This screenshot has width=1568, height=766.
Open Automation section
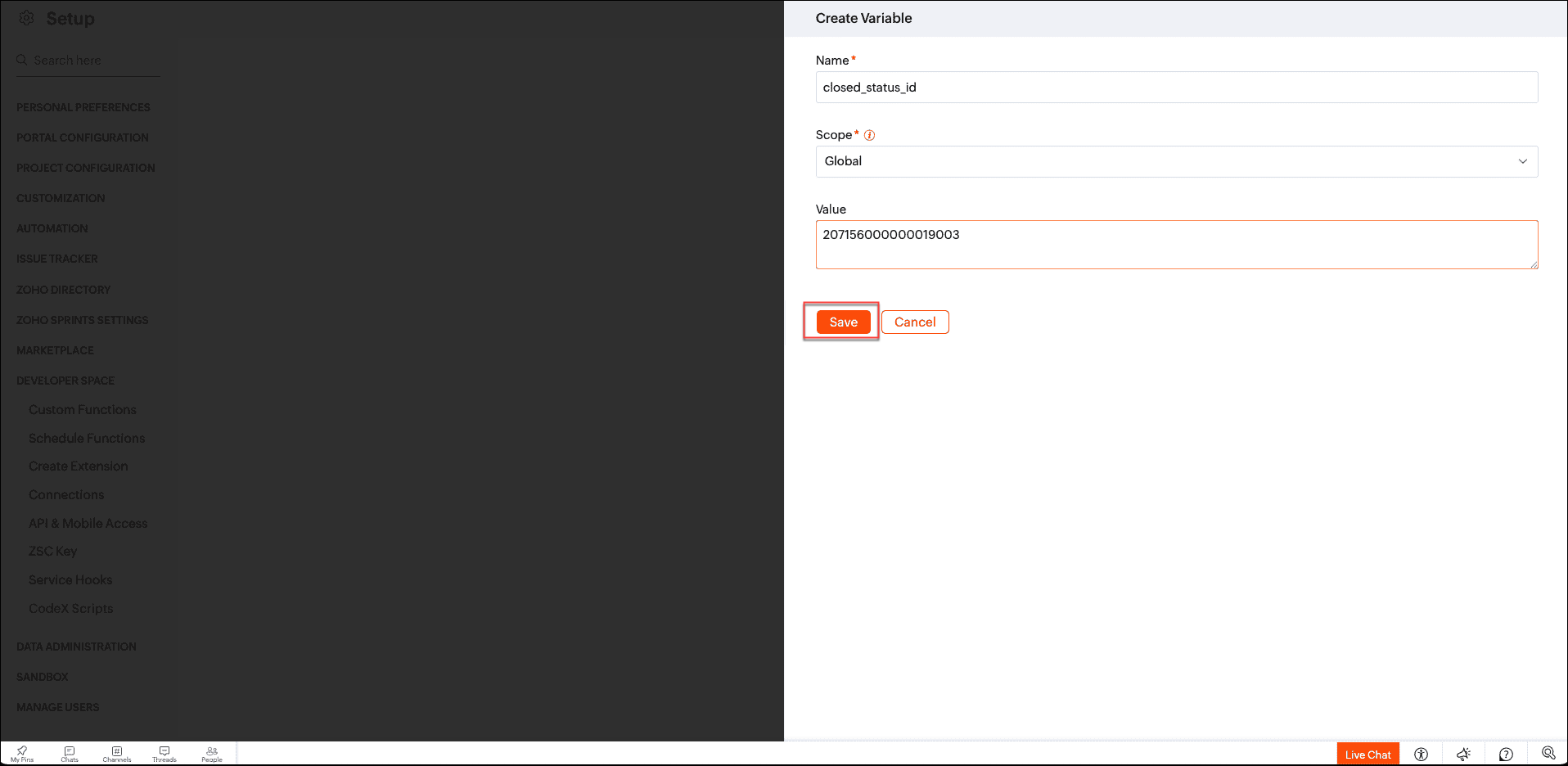point(52,228)
